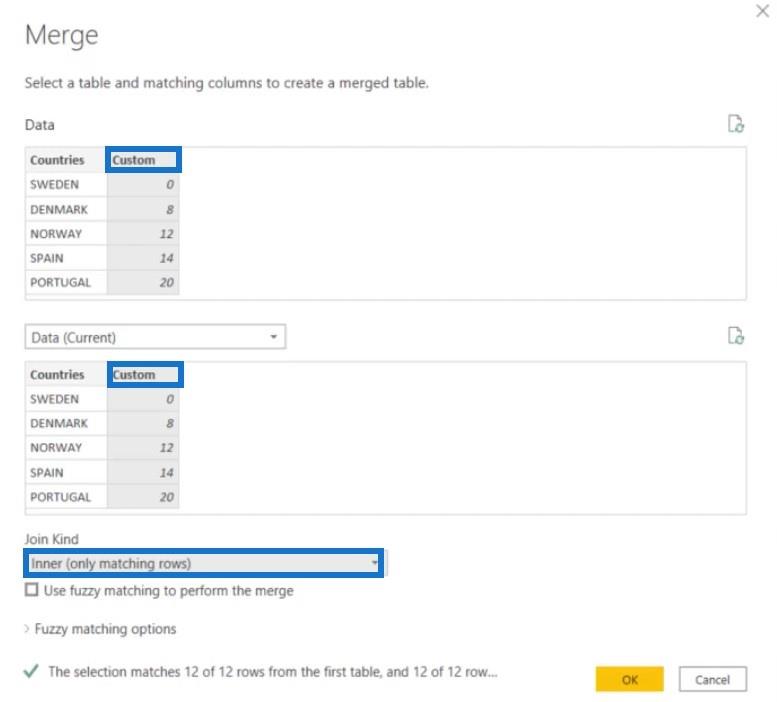This screenshot has height=702, width=777.
Task: Click SWEDEN cell in the bottom table
Action: [x=66, y=399]
